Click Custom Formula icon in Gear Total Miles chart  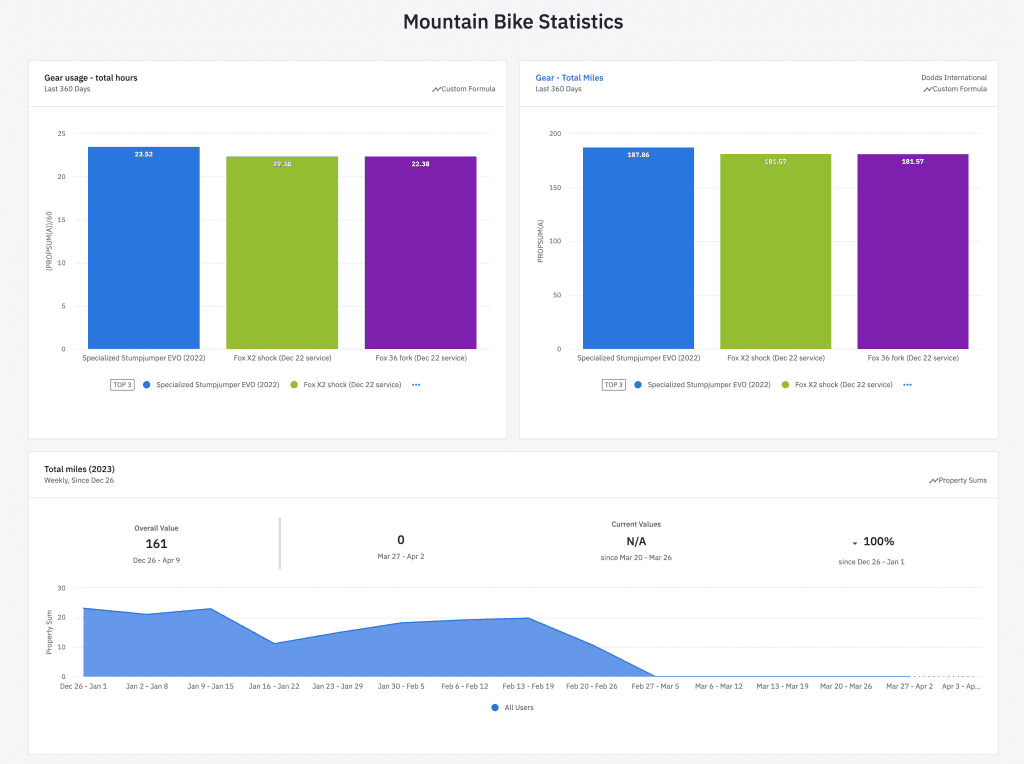pos(927,89)
